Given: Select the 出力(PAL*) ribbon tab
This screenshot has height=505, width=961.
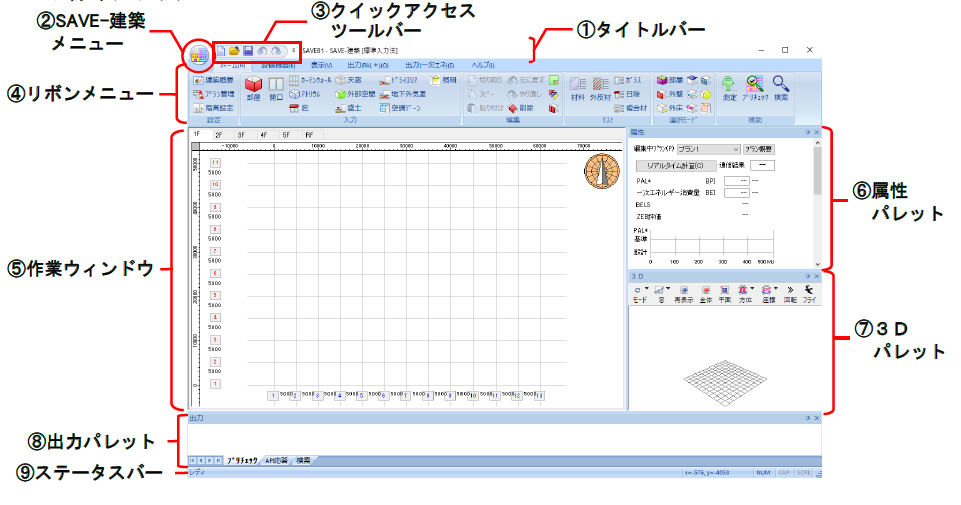Looking at the screenshot, I should click(368, 65).
